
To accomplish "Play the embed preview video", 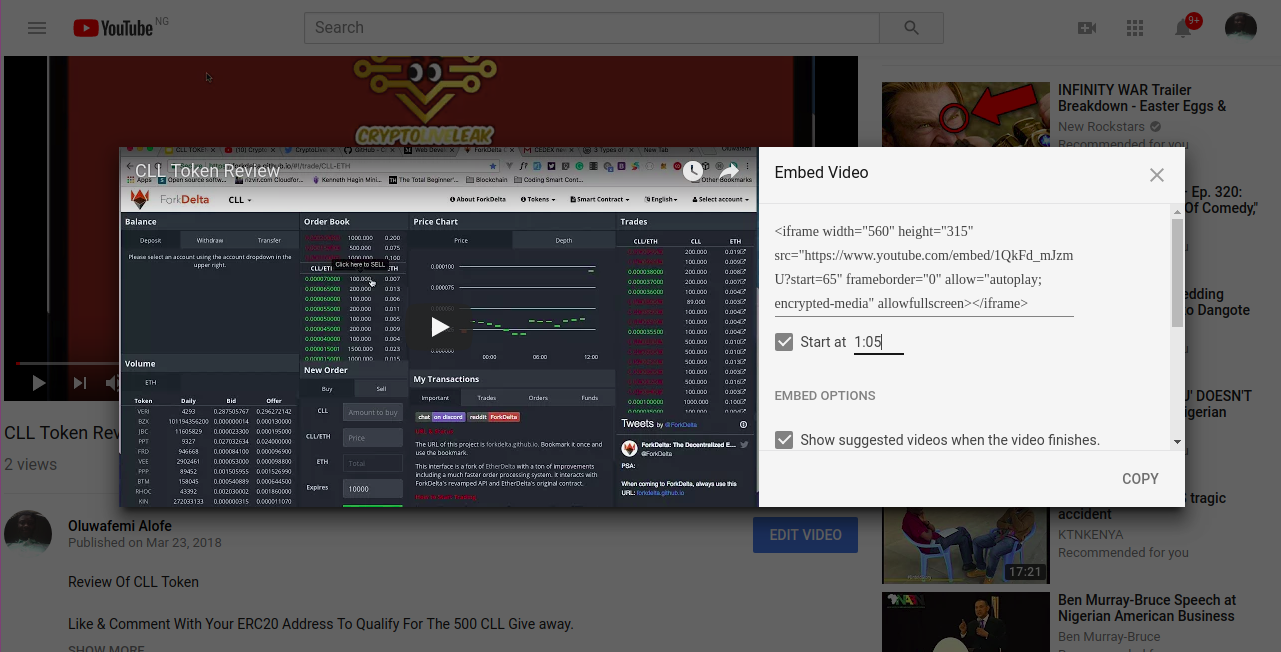I will point(439,327).
